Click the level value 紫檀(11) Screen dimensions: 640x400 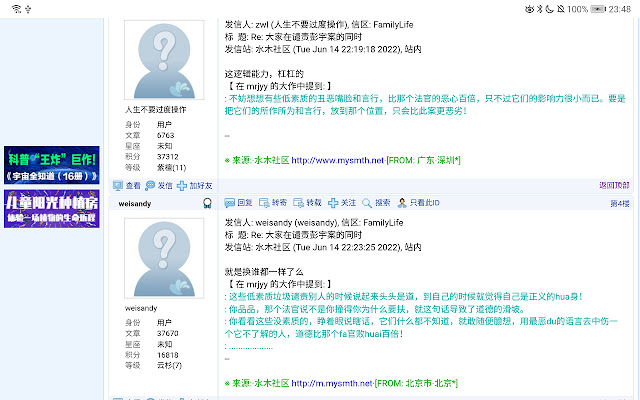(171, 167)
